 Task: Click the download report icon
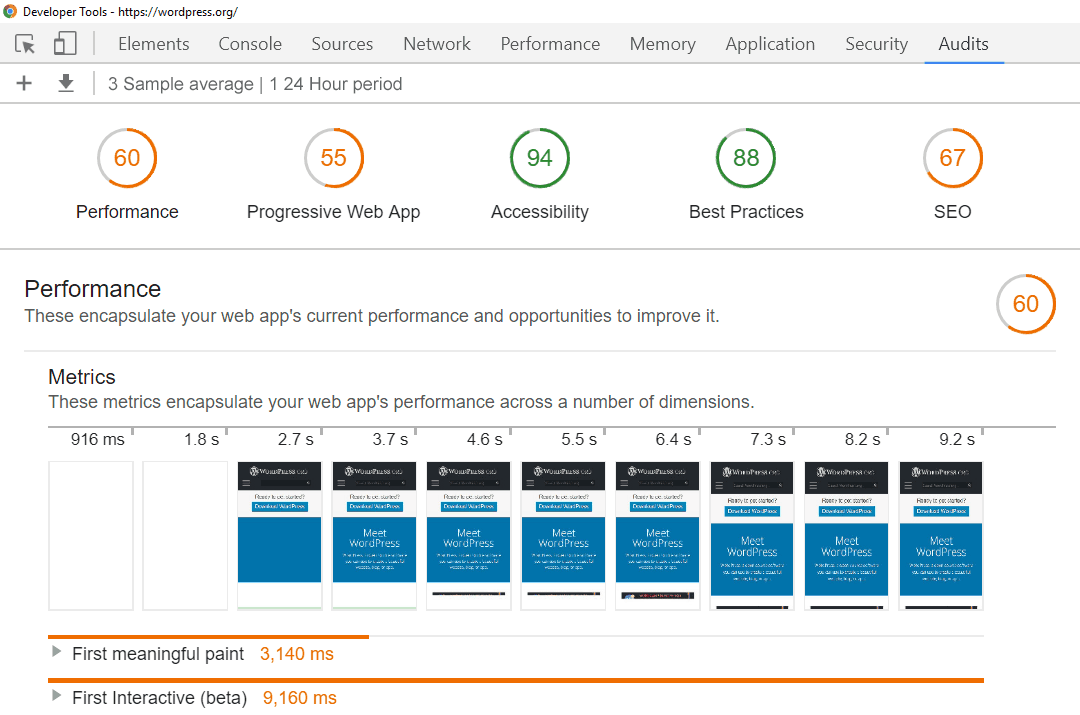[66, 84]
